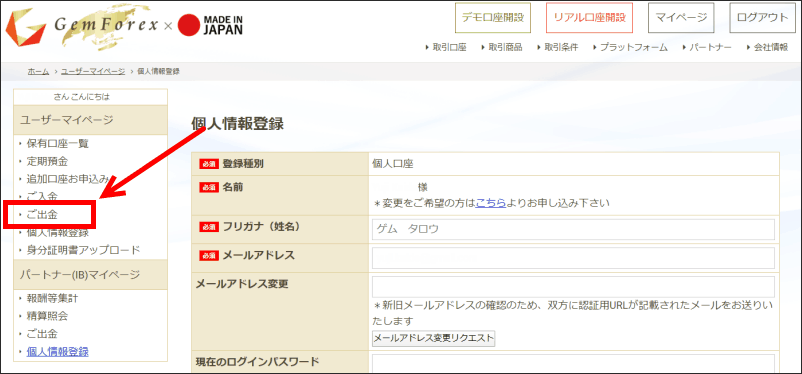Click the パートナー(IB)マイページ sidebar header
Screen dimensions: 802x374
point(91,275)
